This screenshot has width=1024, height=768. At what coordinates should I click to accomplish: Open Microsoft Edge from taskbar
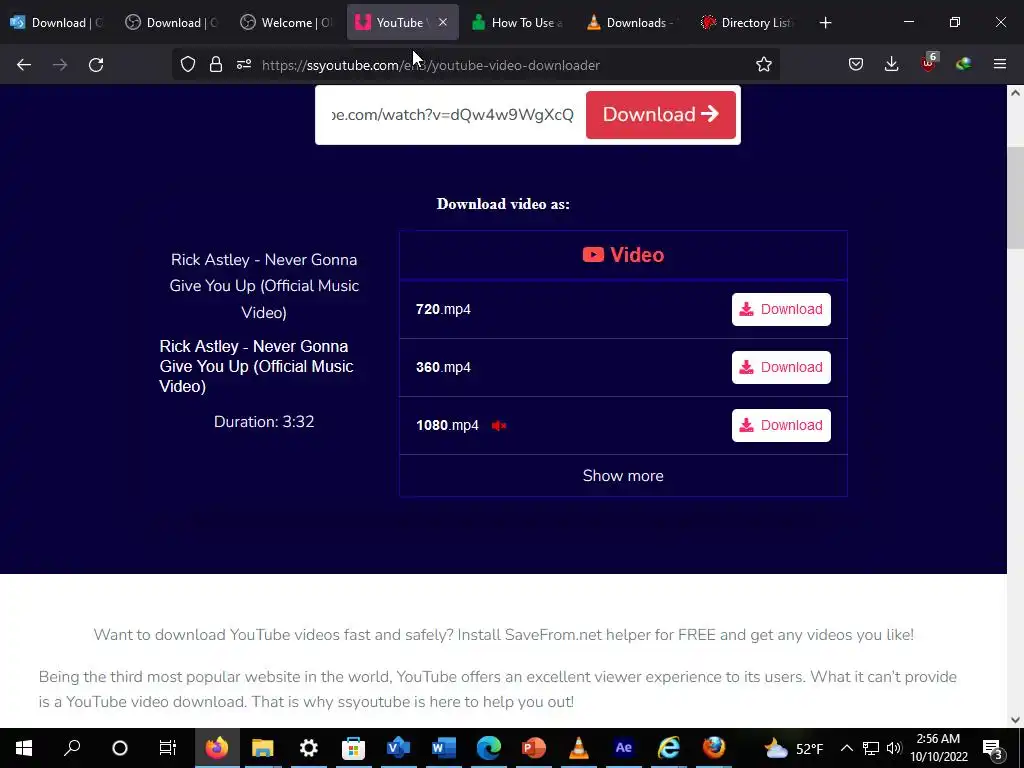tap(488, 748)
